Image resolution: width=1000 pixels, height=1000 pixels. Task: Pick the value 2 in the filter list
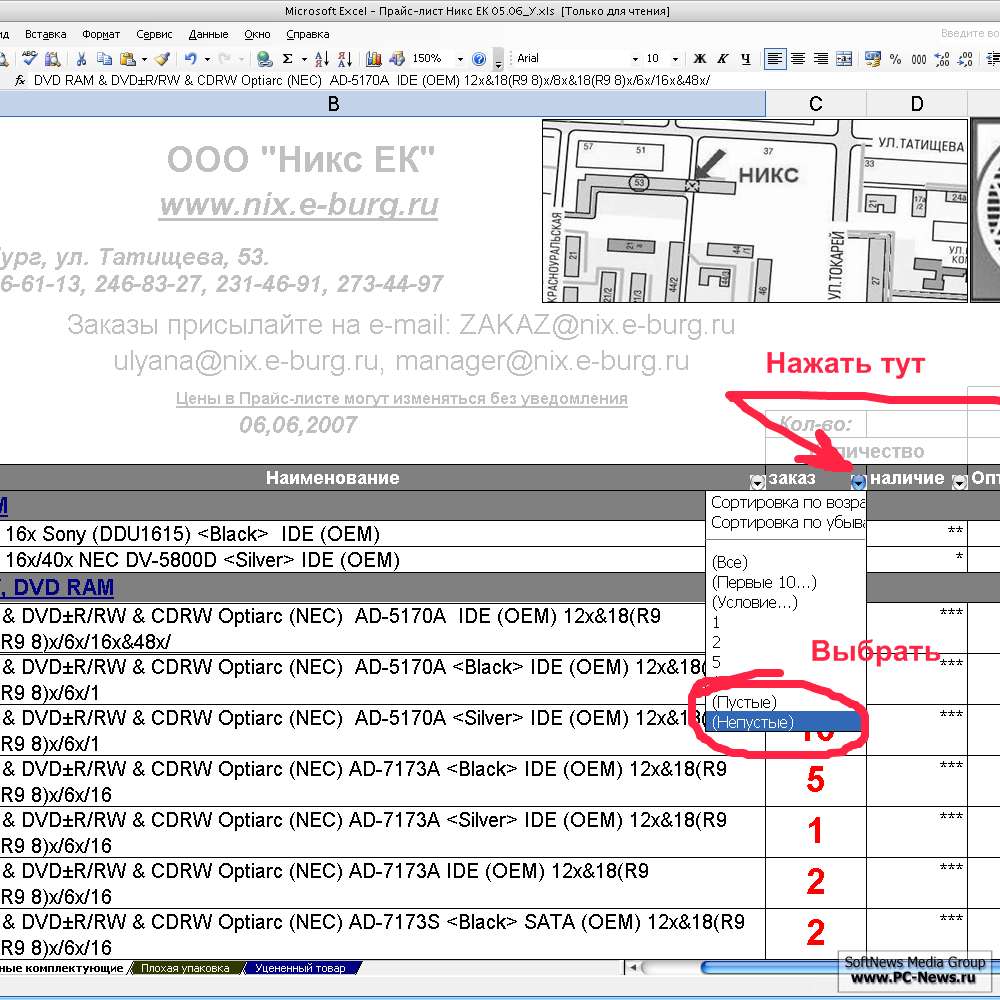tap(786, 642)
